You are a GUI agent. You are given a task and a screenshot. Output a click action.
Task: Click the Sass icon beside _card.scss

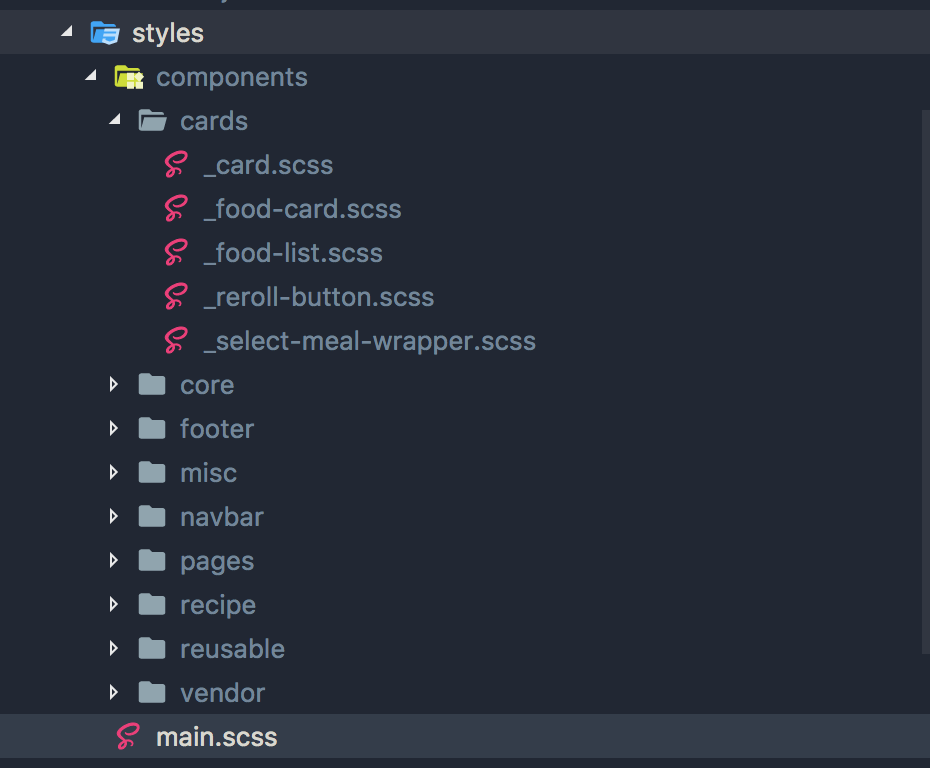pyautogui.click(x=176, y=164)
